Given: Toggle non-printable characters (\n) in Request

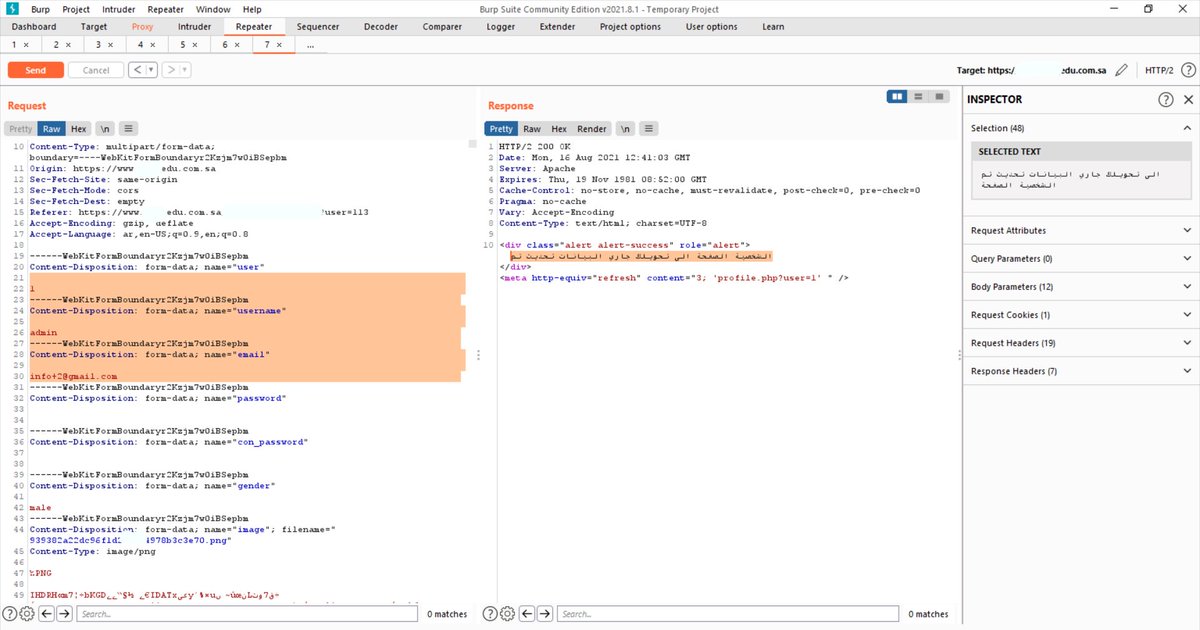Looking at the screenshot, I should [x=105, y=129].
